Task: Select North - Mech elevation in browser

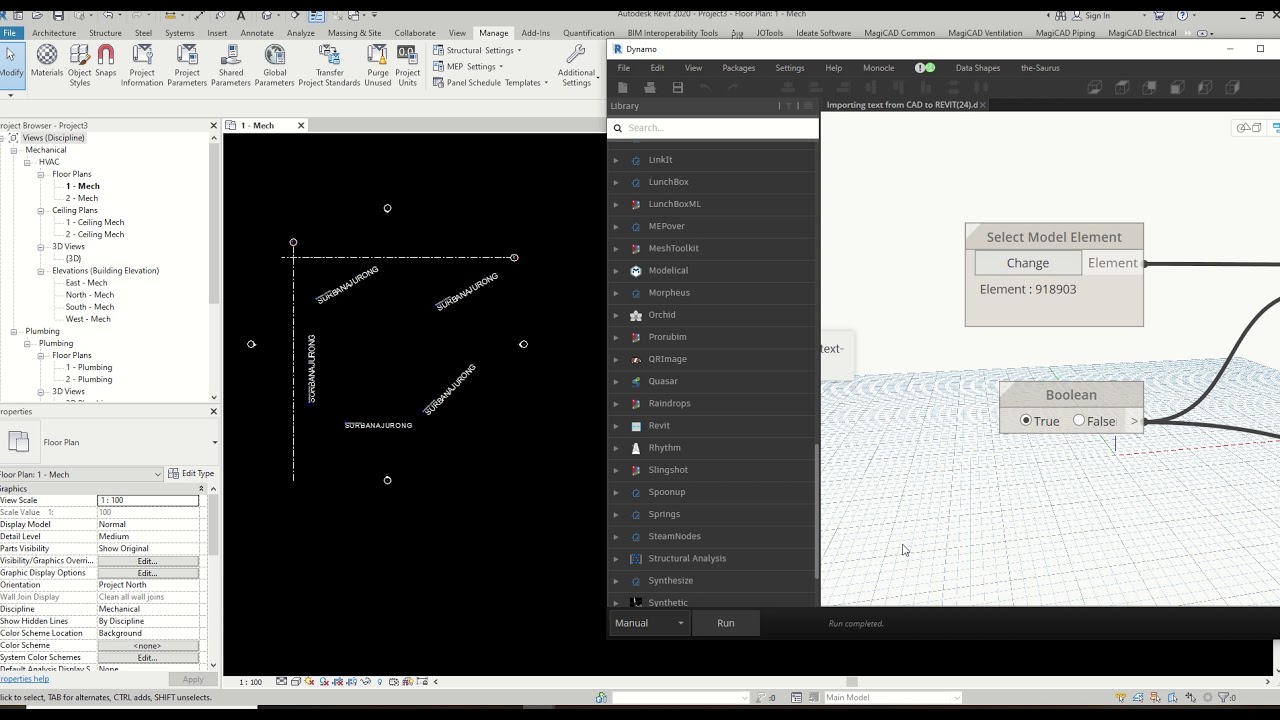Action: pos(90,295)
